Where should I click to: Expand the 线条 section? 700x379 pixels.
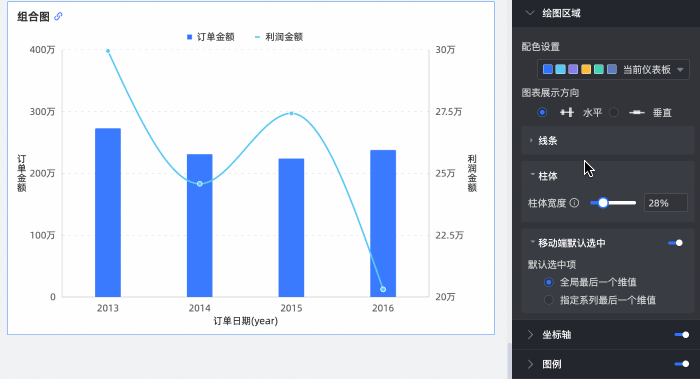coord(531,141)
